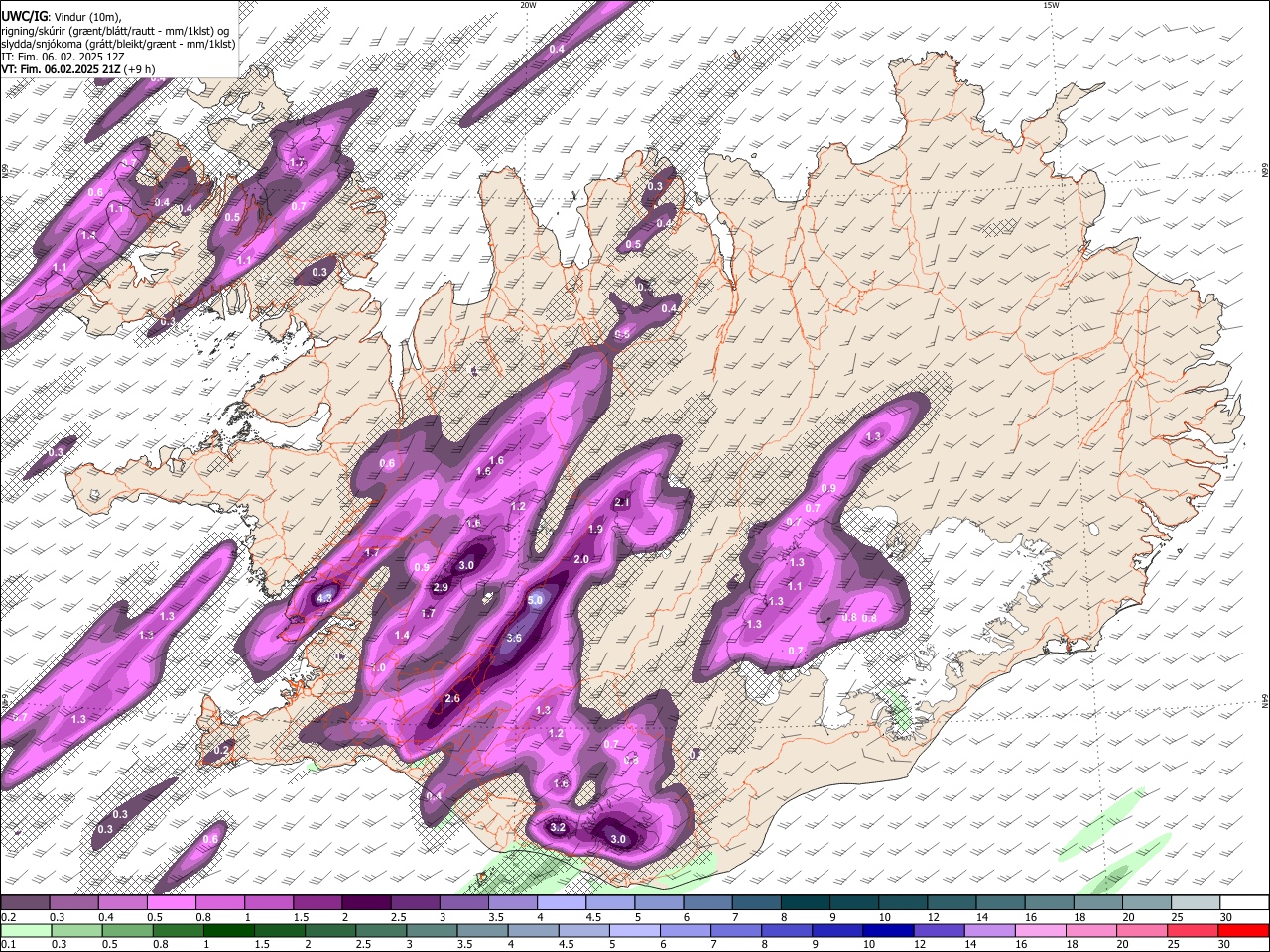
Task: Click the '2.6' snowfall value on the map
Action: click(x=452, y=699)
